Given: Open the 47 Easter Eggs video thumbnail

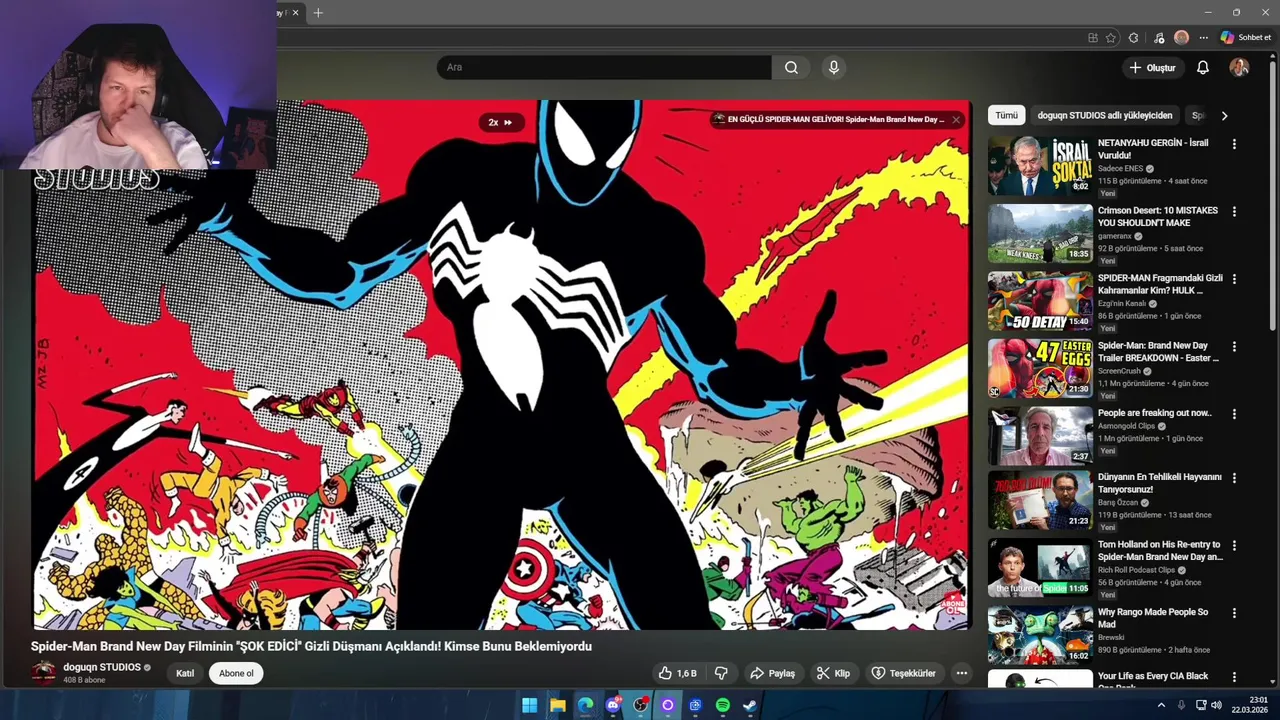Looking at the screenshot, I should pos(1040,368).
